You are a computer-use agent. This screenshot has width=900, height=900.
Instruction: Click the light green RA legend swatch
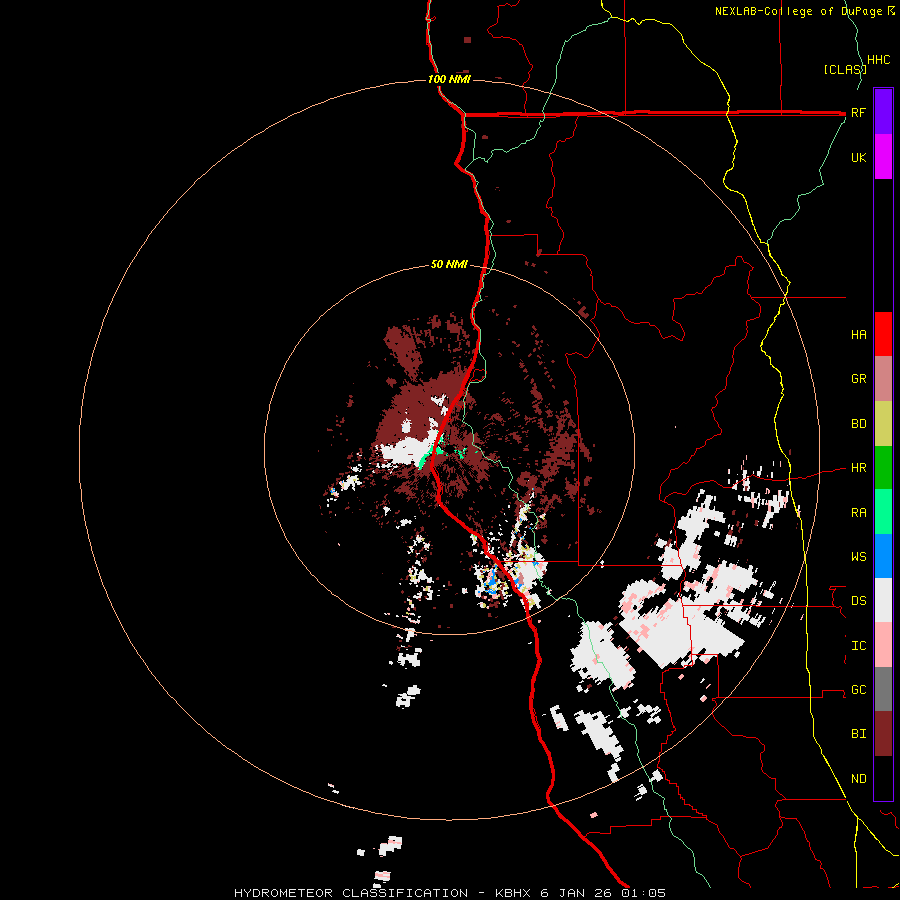pyautogui.click(x=883, y=512)
